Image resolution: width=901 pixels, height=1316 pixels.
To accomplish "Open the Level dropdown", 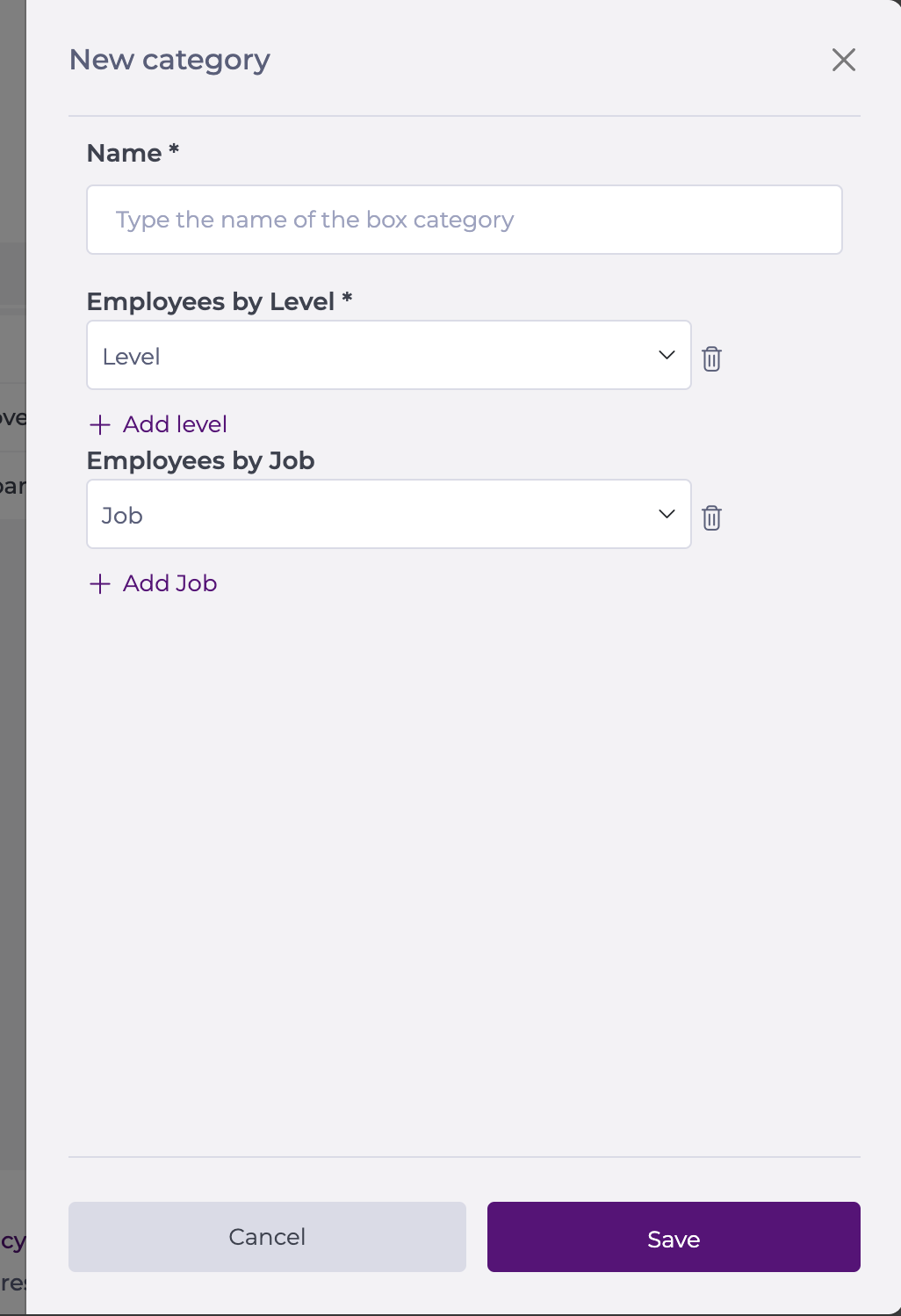I will click(x=388, y=356).
